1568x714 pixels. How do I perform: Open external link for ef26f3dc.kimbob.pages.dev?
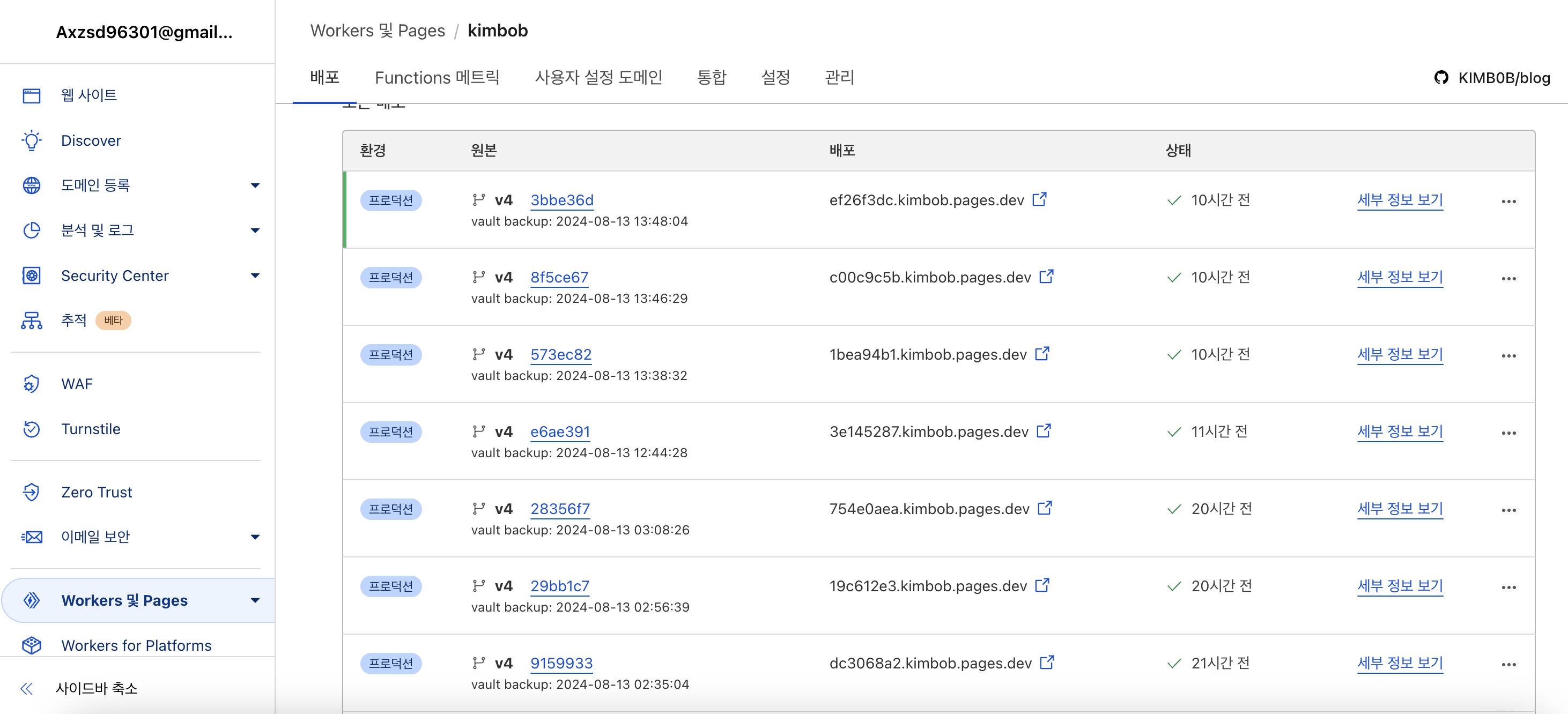click(x=1039, y=199)
